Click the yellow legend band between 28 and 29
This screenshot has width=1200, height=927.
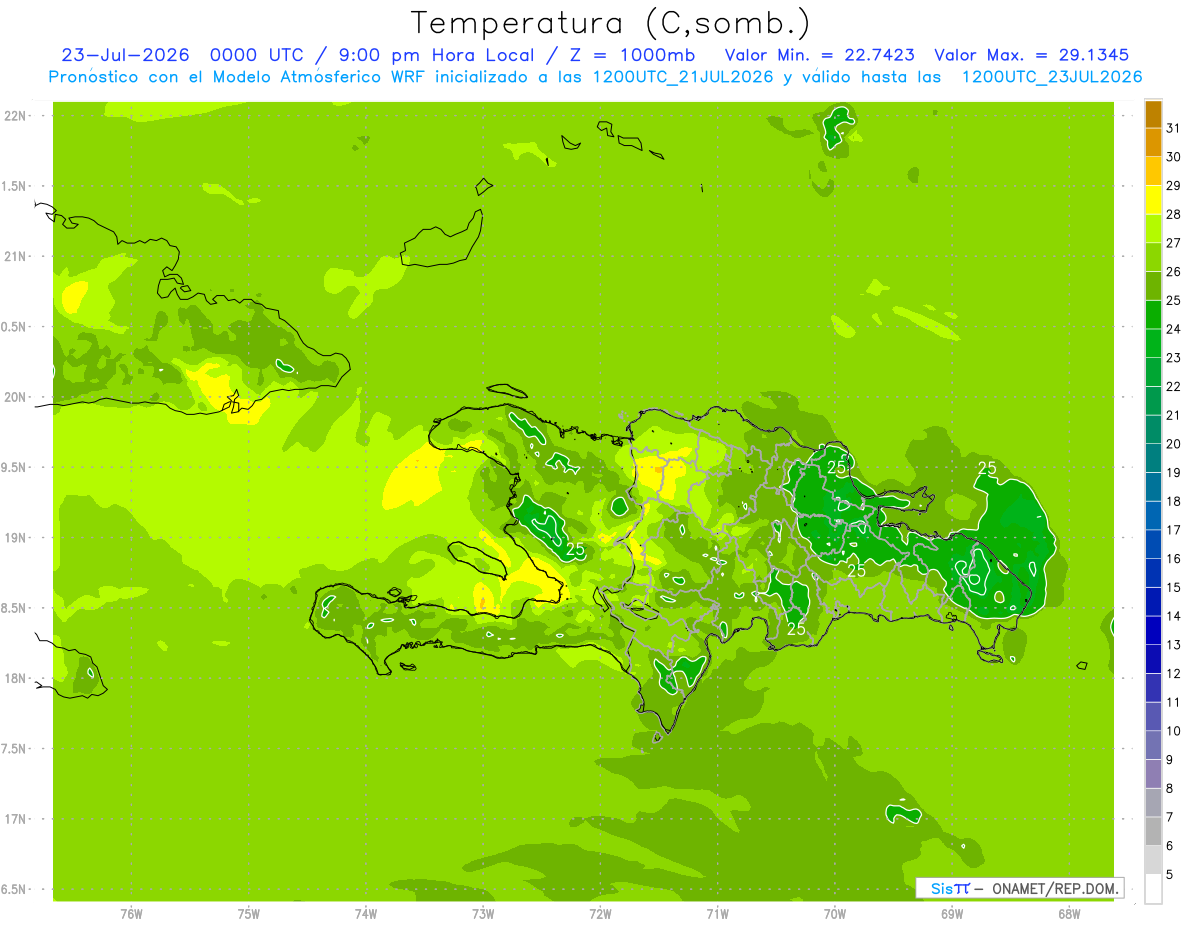(1153, 200)
